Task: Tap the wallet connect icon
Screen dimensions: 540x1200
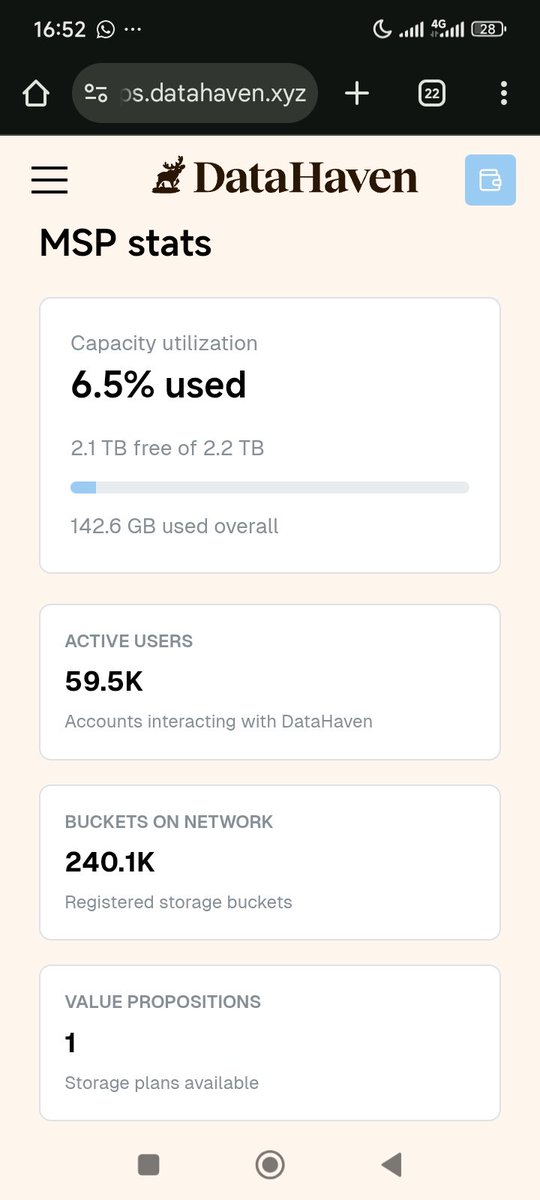Action: point(490,180)
